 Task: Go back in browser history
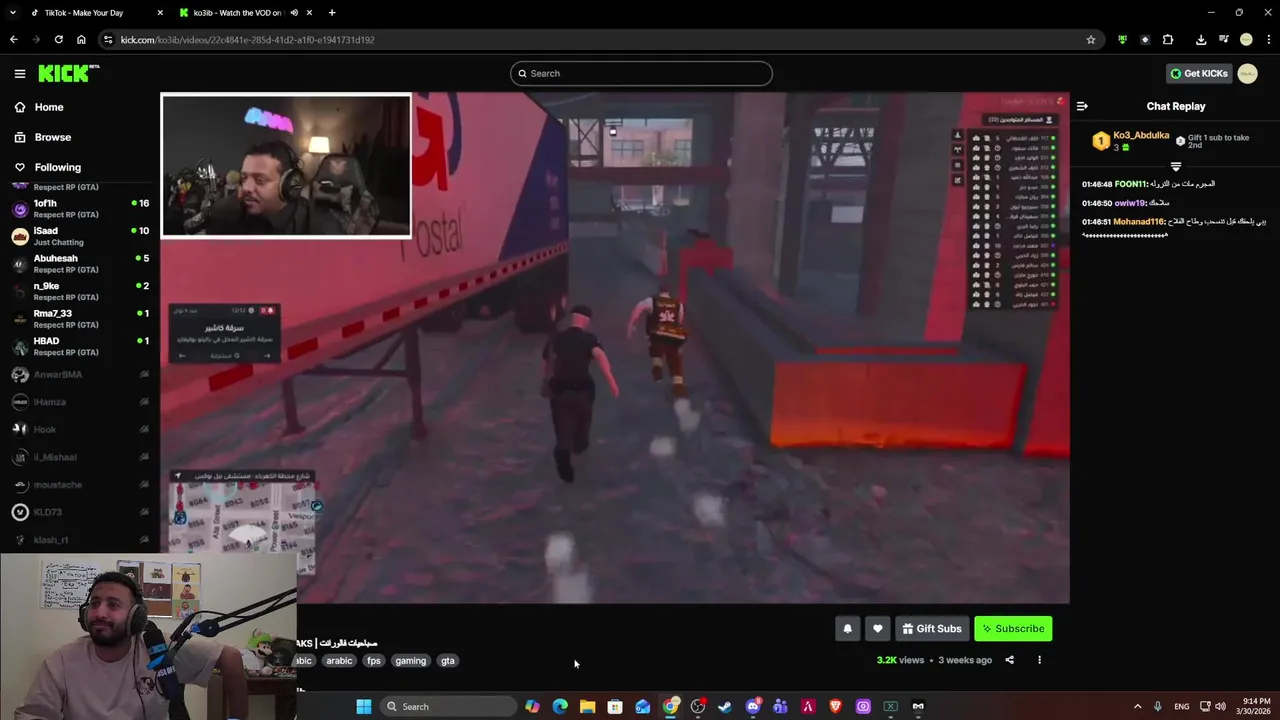click(x=13, y=40)
